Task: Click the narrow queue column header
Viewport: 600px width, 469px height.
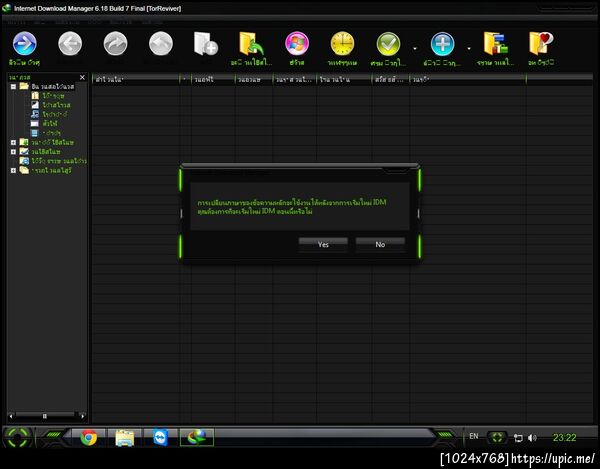Action: click(x=185, y=79)
